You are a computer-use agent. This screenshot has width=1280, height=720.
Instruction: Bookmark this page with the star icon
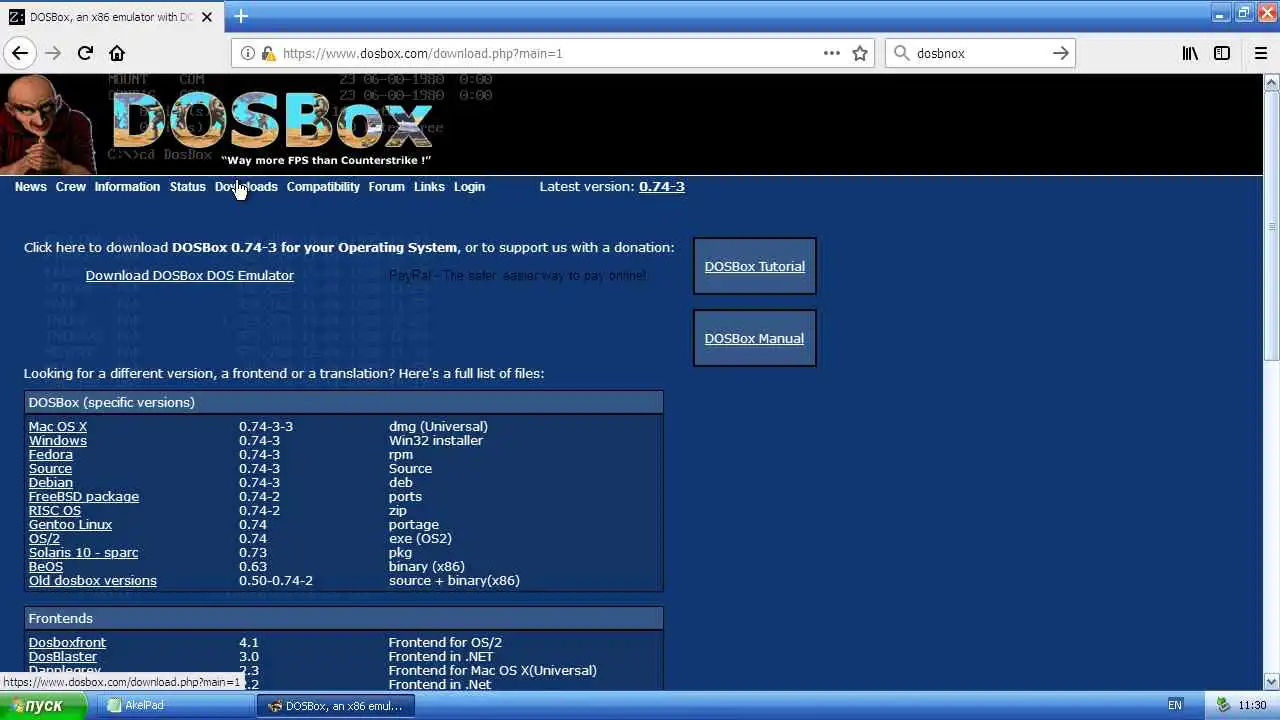point(860,53)
